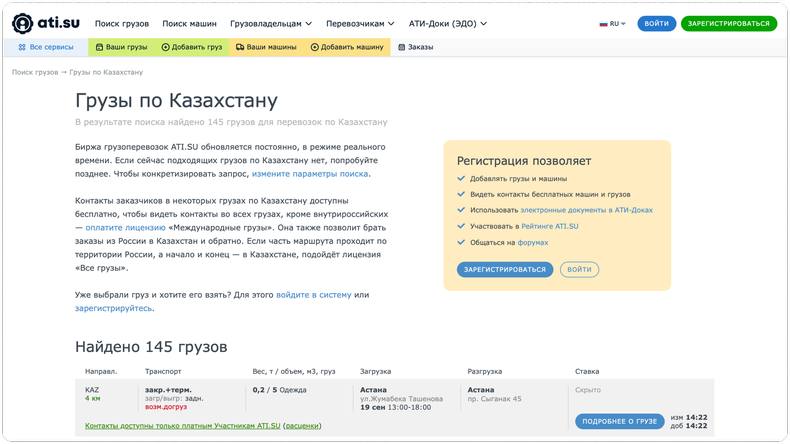Click the ПОДРОБНЕЕ О ГРУЗЕ button
This screenshot has height=444, width=790.
coord(619,421)
